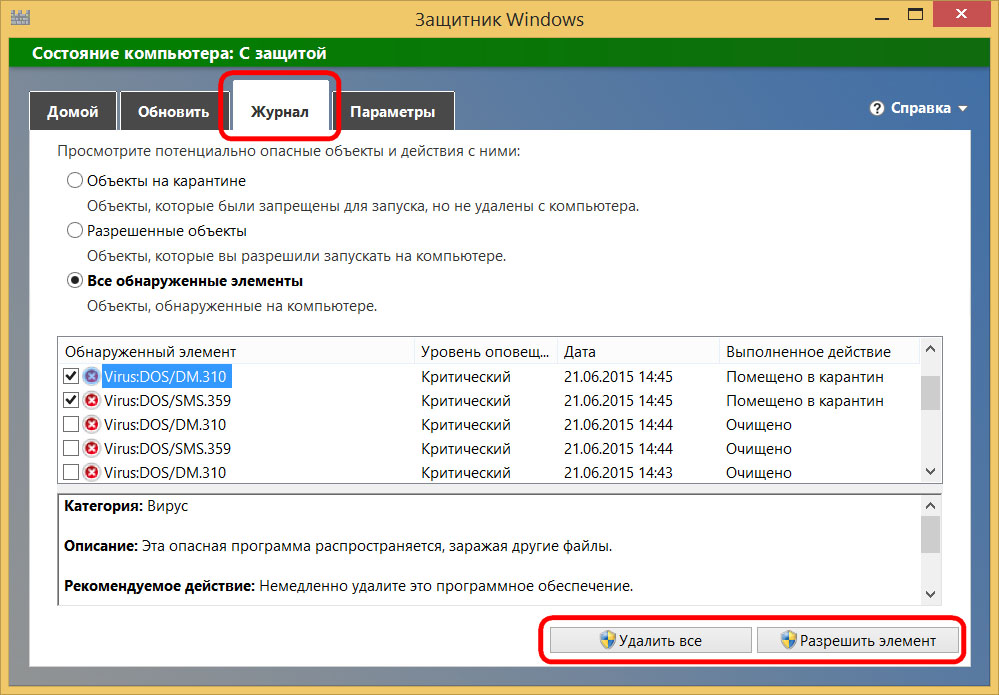Click the 'Описание' line in details pane

tap(338, 546)
